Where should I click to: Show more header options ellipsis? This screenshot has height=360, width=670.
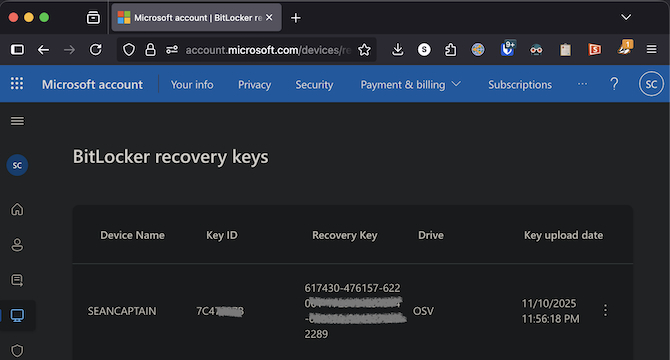[x=582, y=84]
